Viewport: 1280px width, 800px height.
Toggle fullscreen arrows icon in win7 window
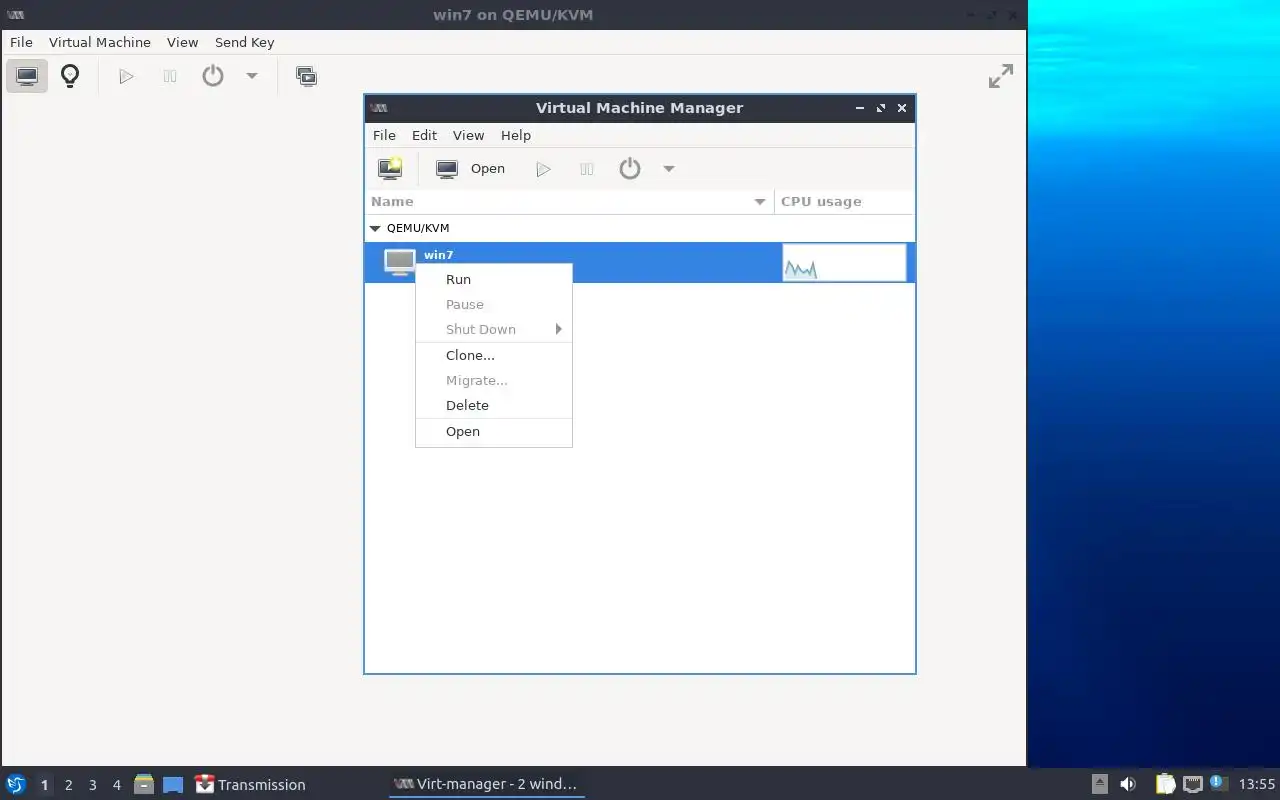point(1001,76)
